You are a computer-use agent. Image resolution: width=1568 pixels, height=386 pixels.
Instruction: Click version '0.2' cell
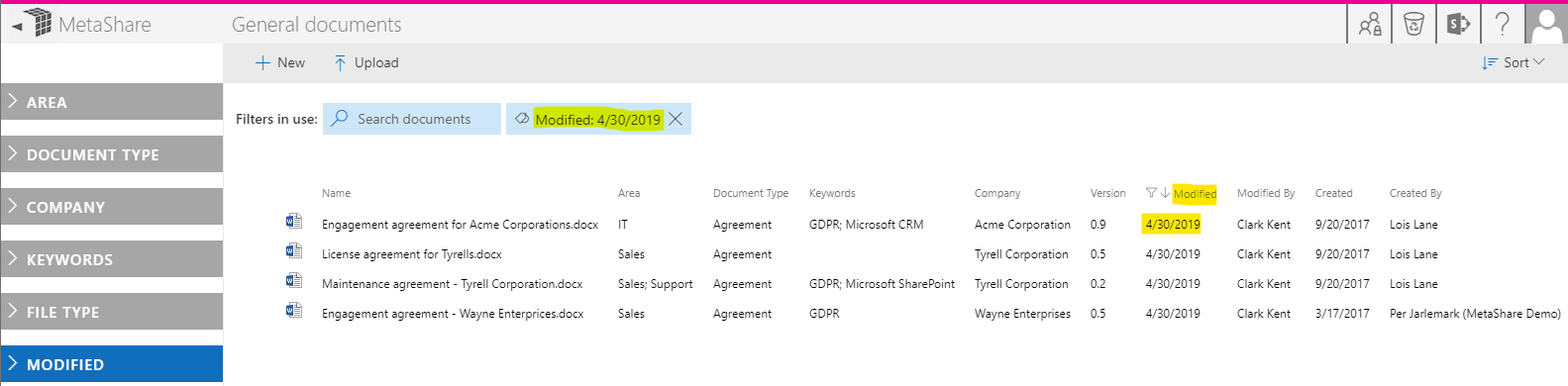click(1098, 284)
